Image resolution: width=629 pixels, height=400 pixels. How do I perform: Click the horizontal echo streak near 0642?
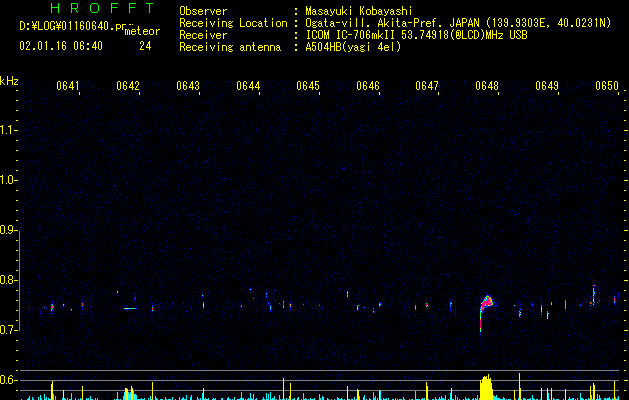tap(130, 309)
